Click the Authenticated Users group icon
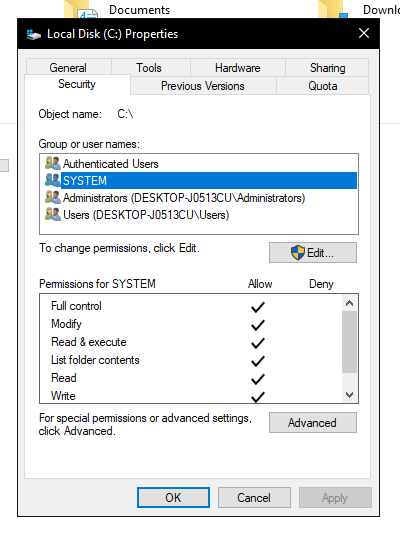 tap(53, 163)
